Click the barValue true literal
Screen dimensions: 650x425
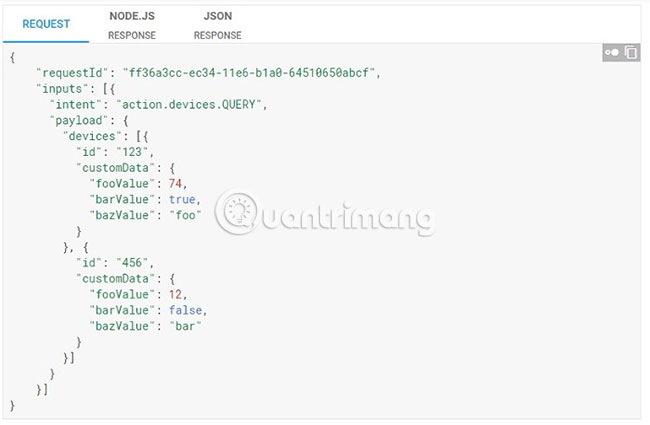(x=183, y=198)
